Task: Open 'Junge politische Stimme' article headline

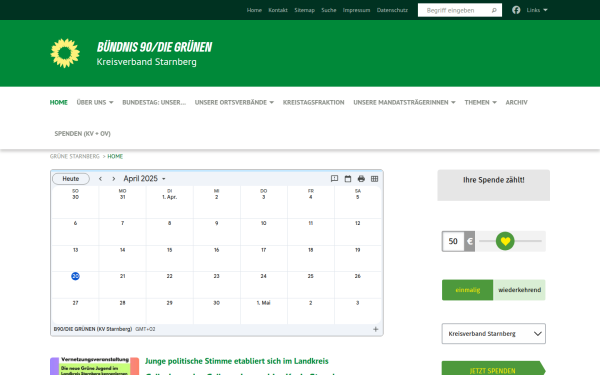Action: point(236,361)
